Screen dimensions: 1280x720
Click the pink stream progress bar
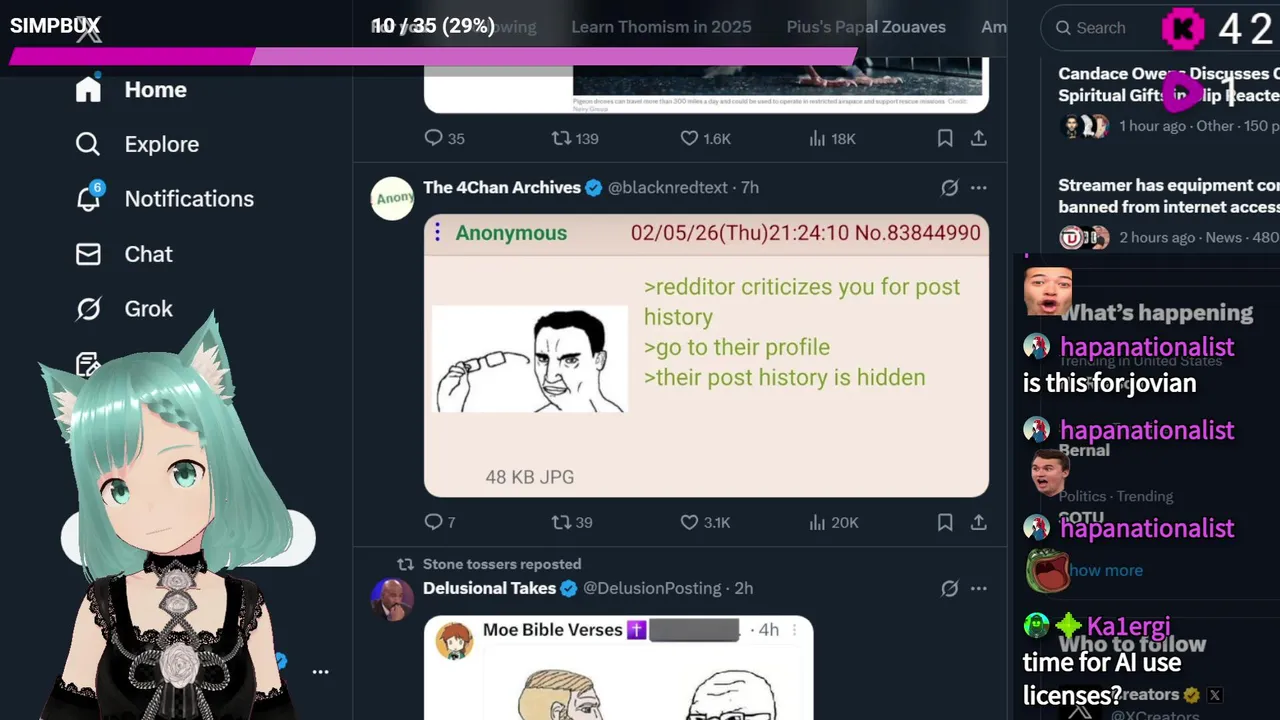point(433,57)
